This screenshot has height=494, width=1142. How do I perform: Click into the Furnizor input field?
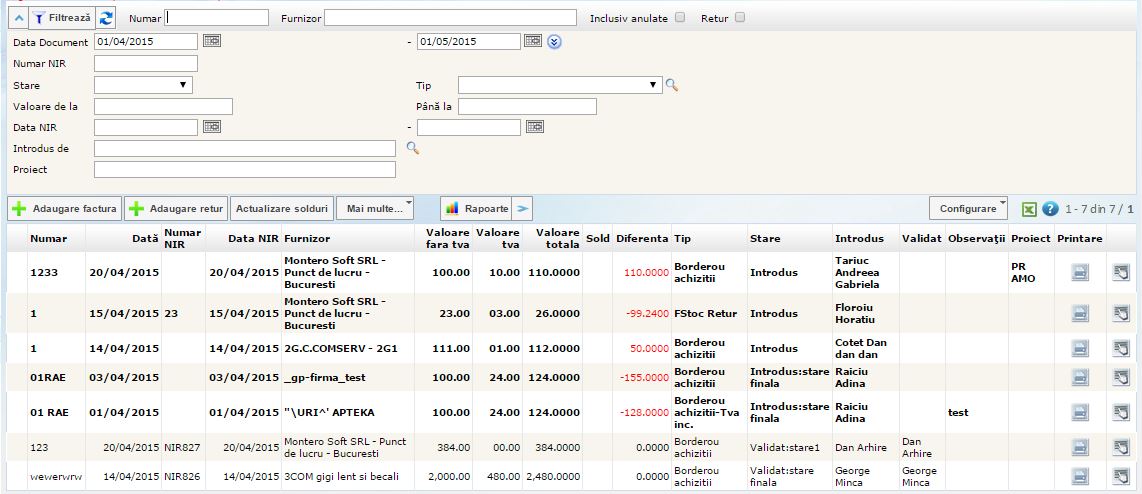coord(450,18)
